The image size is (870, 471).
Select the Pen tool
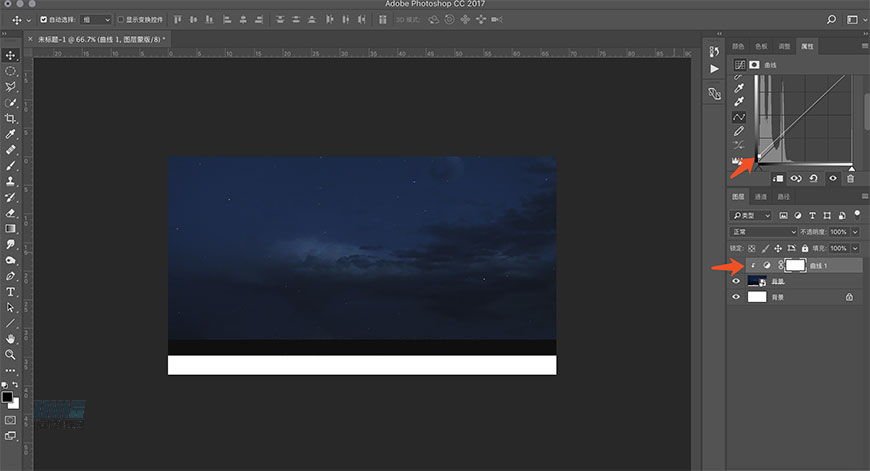11,276
